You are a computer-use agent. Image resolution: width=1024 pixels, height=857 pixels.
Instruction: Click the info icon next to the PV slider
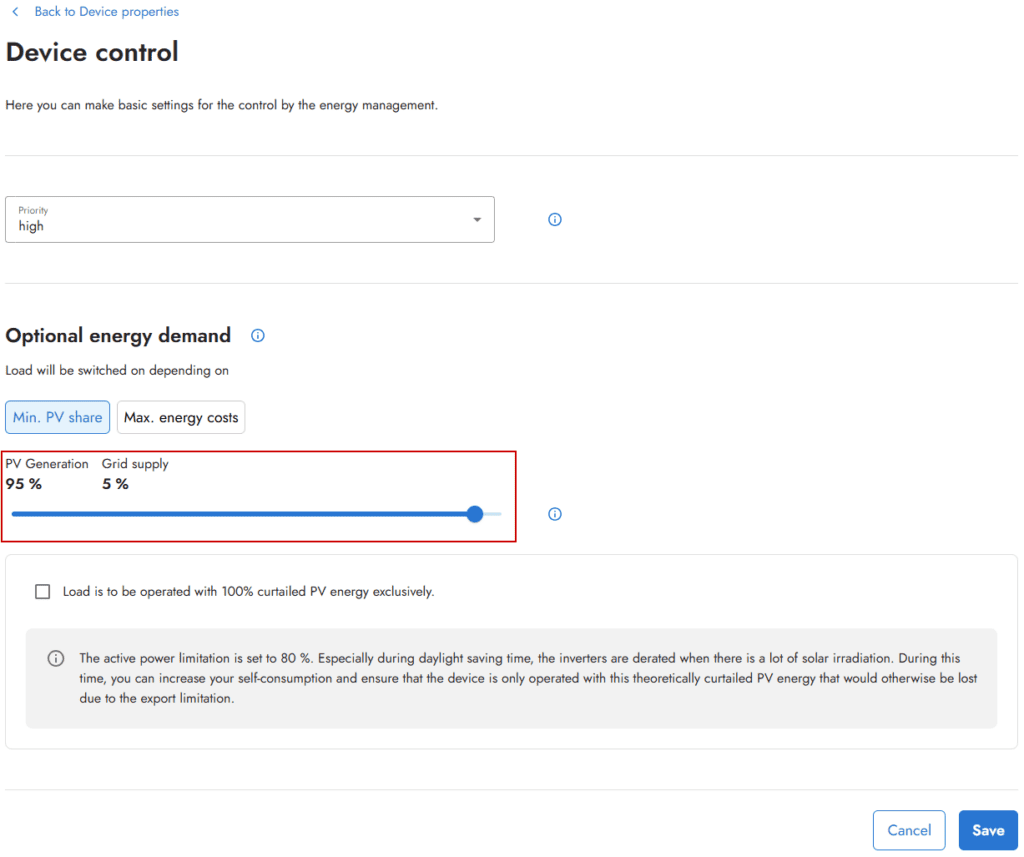tap(554, 513)
